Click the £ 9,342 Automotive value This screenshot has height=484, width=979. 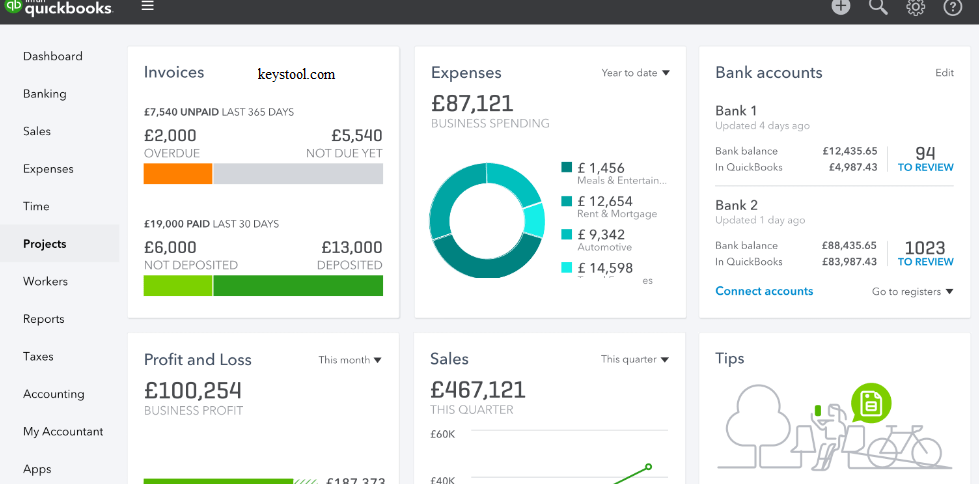click(601, 234)
